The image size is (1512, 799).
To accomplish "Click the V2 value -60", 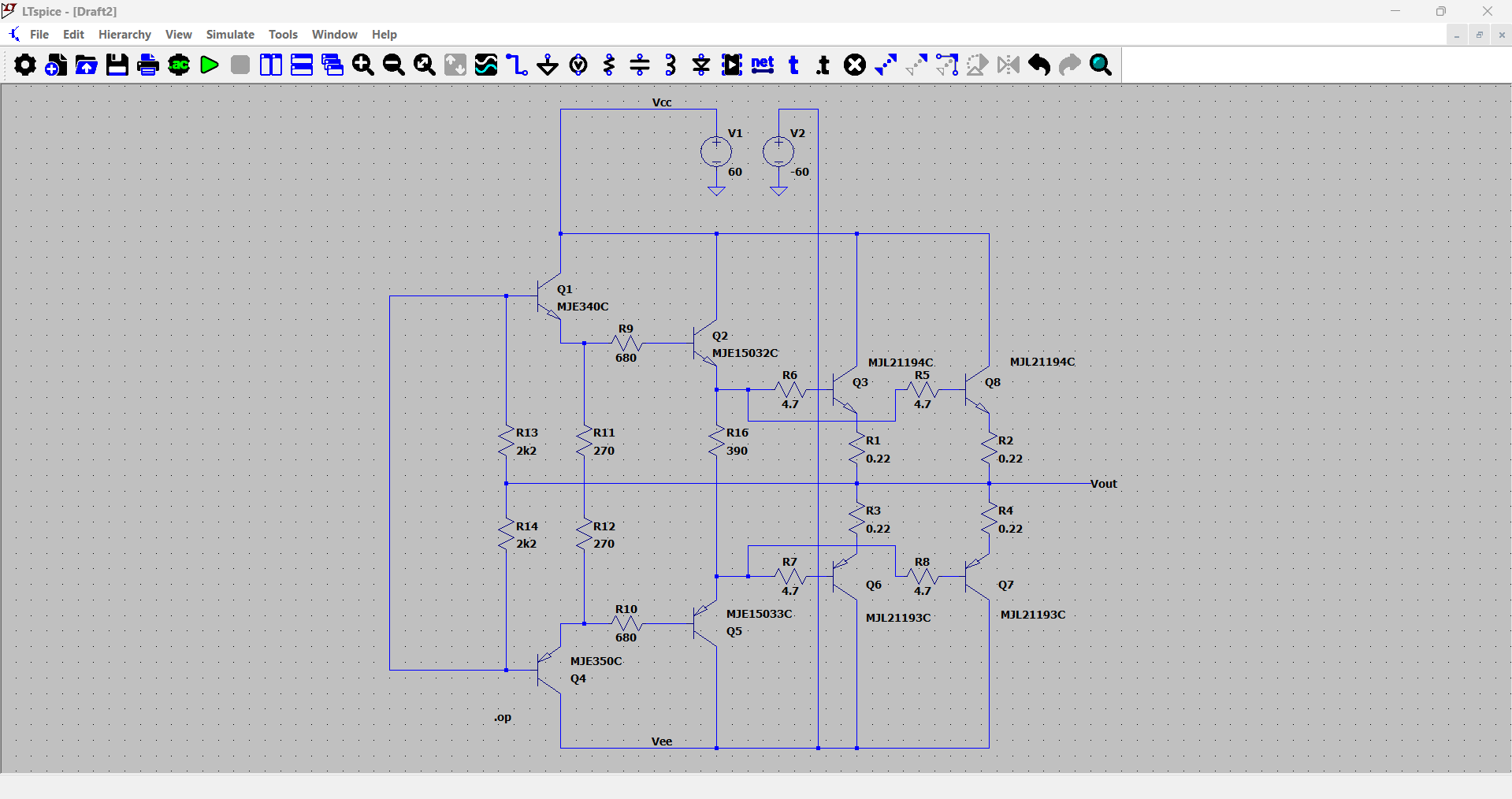I will point(800,172).
